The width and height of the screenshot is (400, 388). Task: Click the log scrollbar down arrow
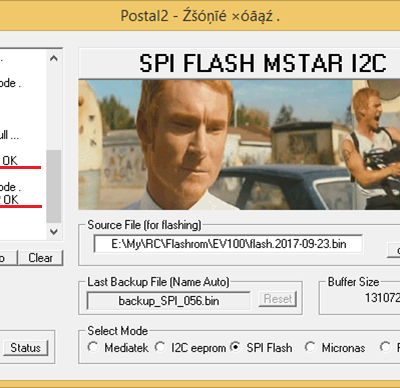54,231
